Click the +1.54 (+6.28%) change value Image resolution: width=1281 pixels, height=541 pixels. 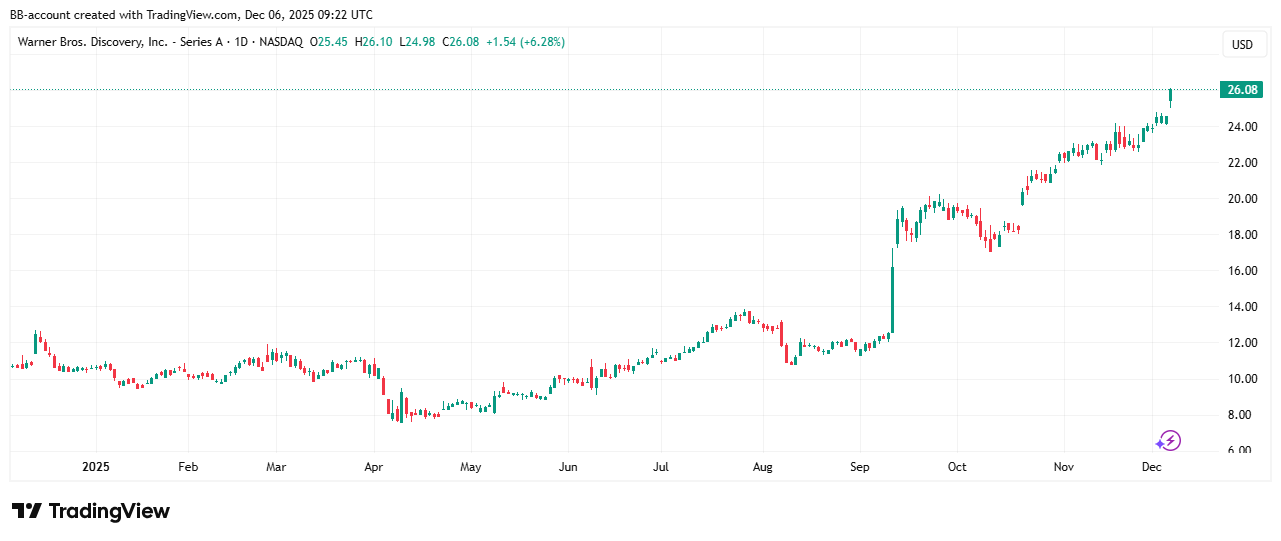tap(525, 42)
